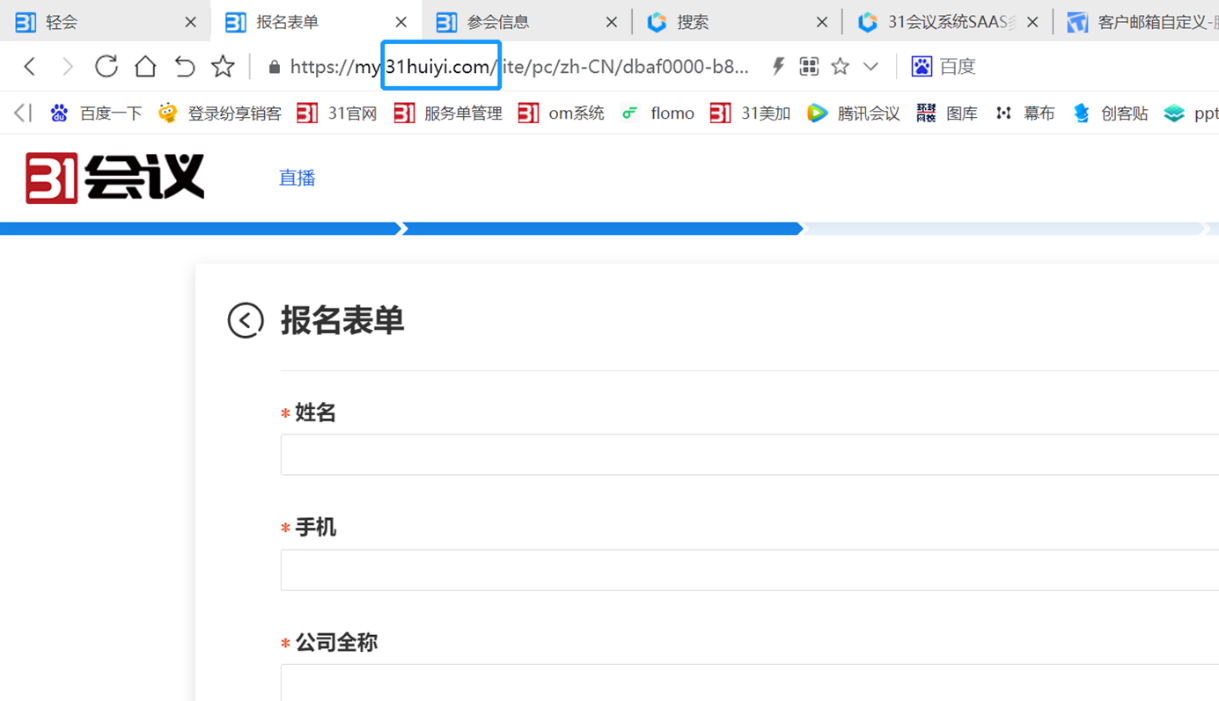Image resolution: width=1219 pixels, height=701 pixels.
Task: Open the 直播 navigation link
Action: tap(297, 178)
